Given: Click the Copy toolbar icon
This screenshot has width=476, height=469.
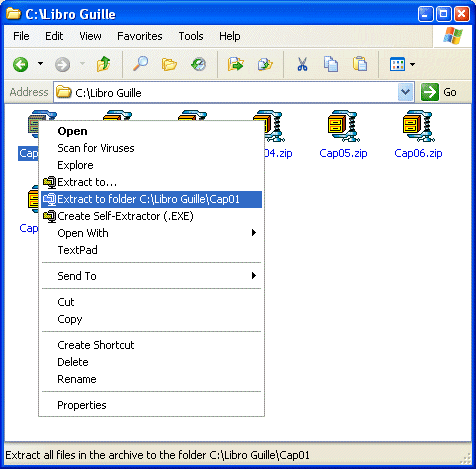Looking at the screenshot, I should 331,64.
